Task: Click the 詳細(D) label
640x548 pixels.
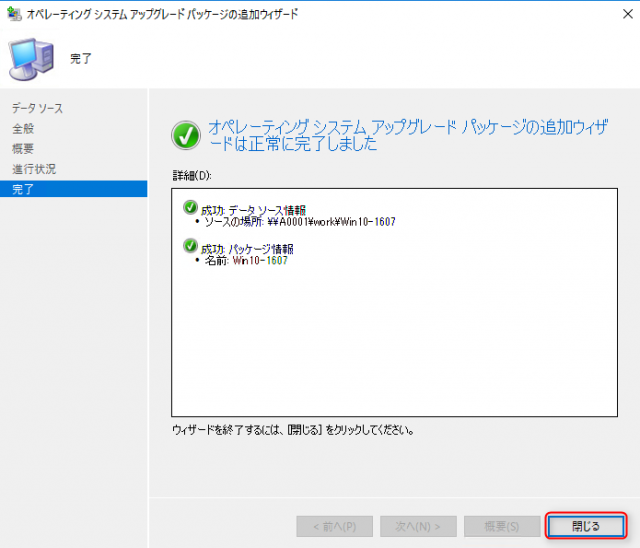Action: pos(192,175)
